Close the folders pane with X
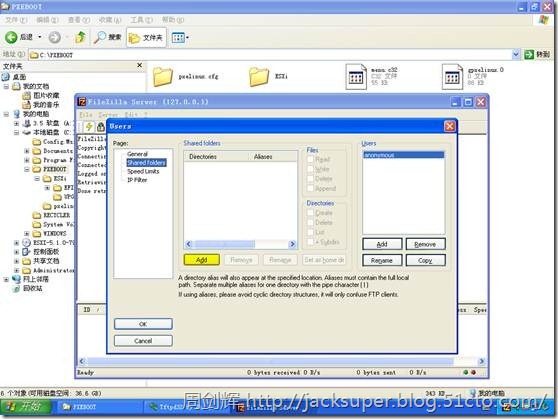 (x=140, y=65)
